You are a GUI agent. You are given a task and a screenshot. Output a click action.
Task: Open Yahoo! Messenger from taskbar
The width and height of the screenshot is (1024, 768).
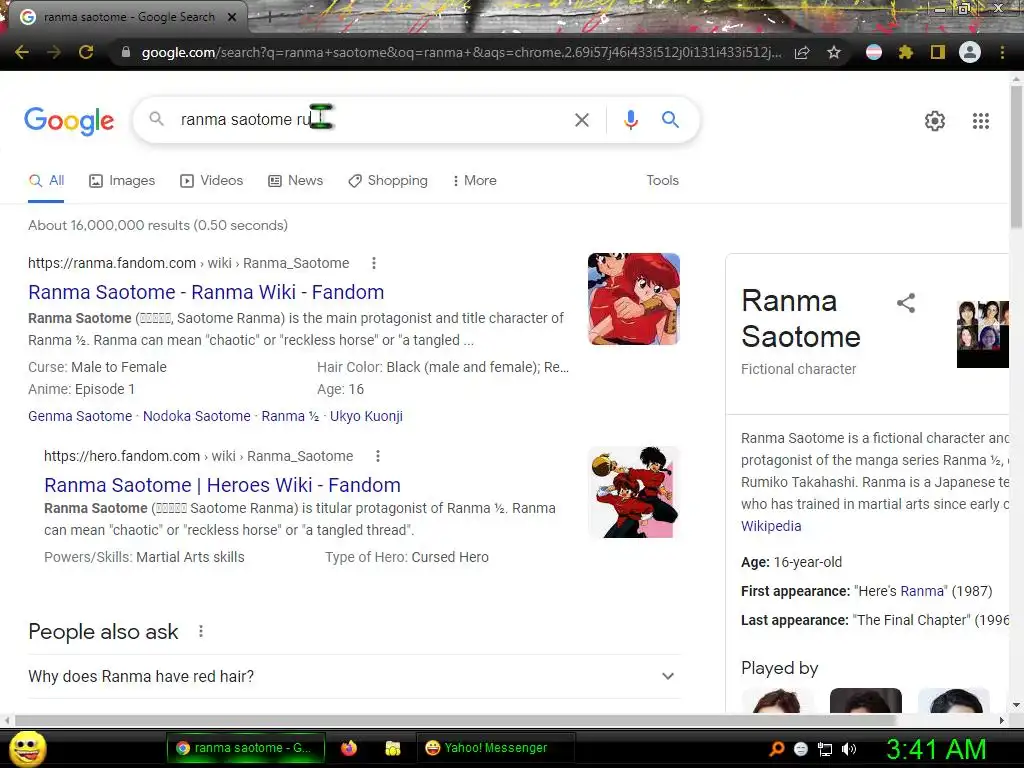[x=496, y=748]
